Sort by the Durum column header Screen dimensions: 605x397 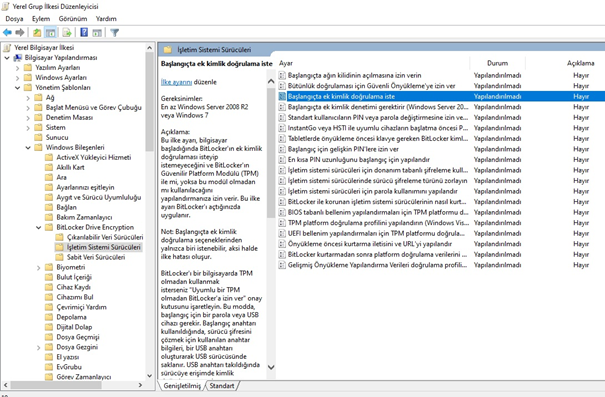click(x=497, y=63)
